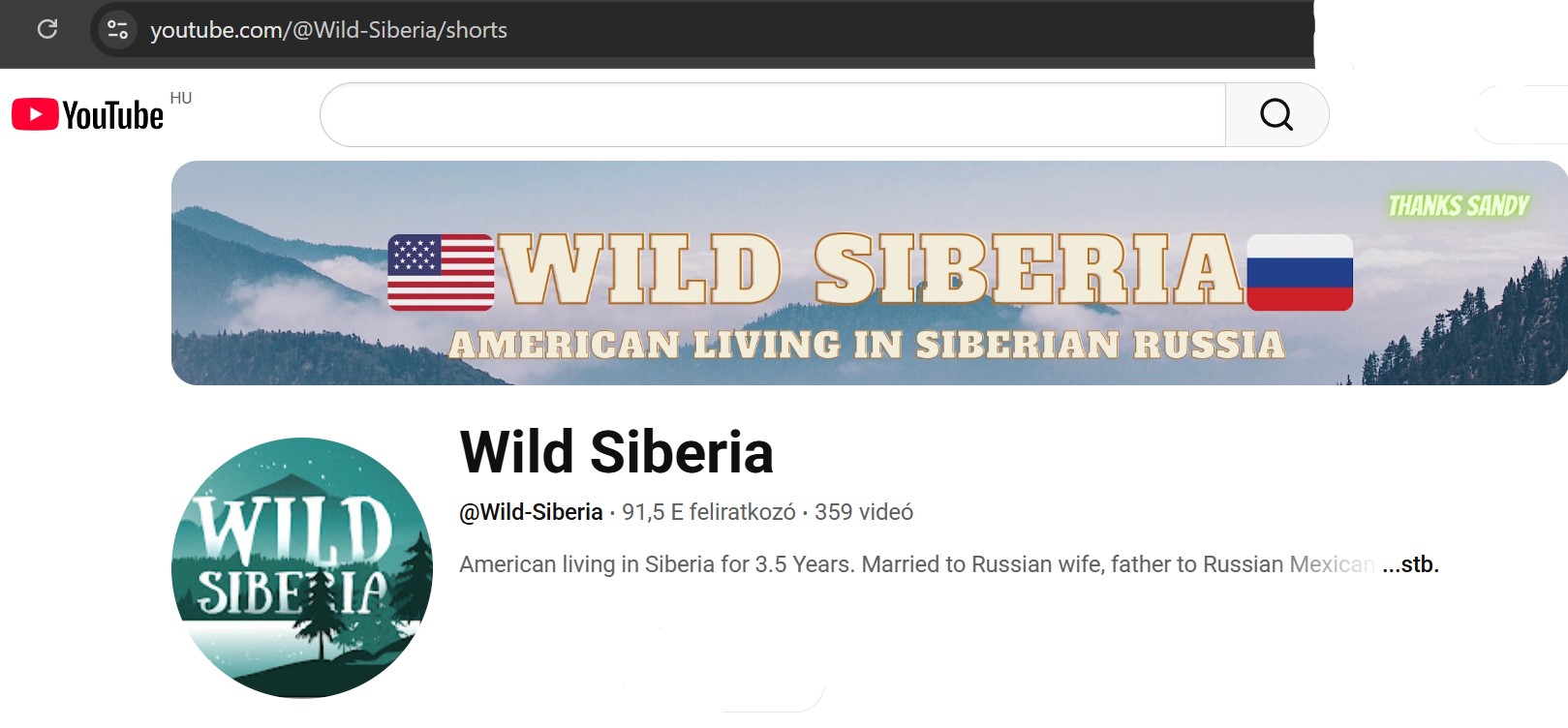Open site information icon in address bar
The image size is (1568, 728).
click(x=117, y=29)
